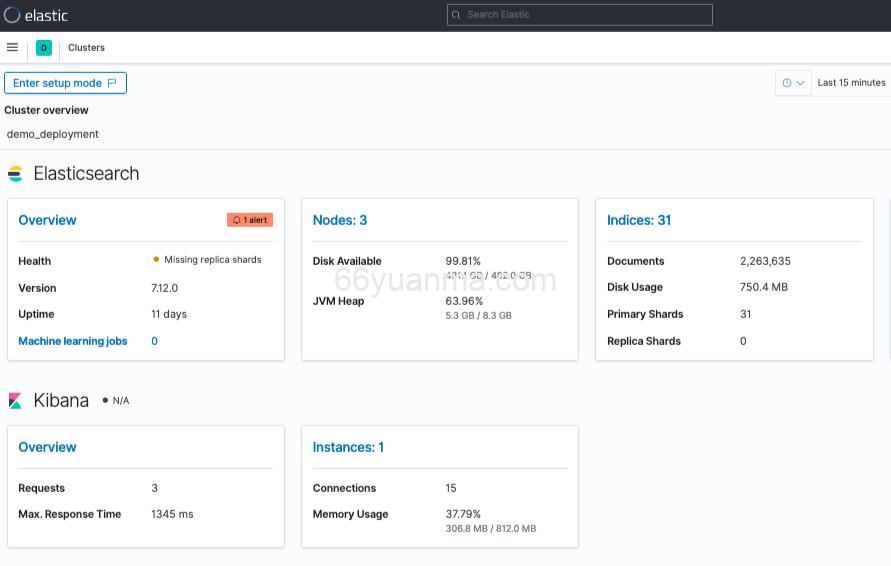Image resolution: width=891 pixels, height=566 pixels.
Task: Click the Elasticsearch logo icon
Action: [x=15, y=173]
